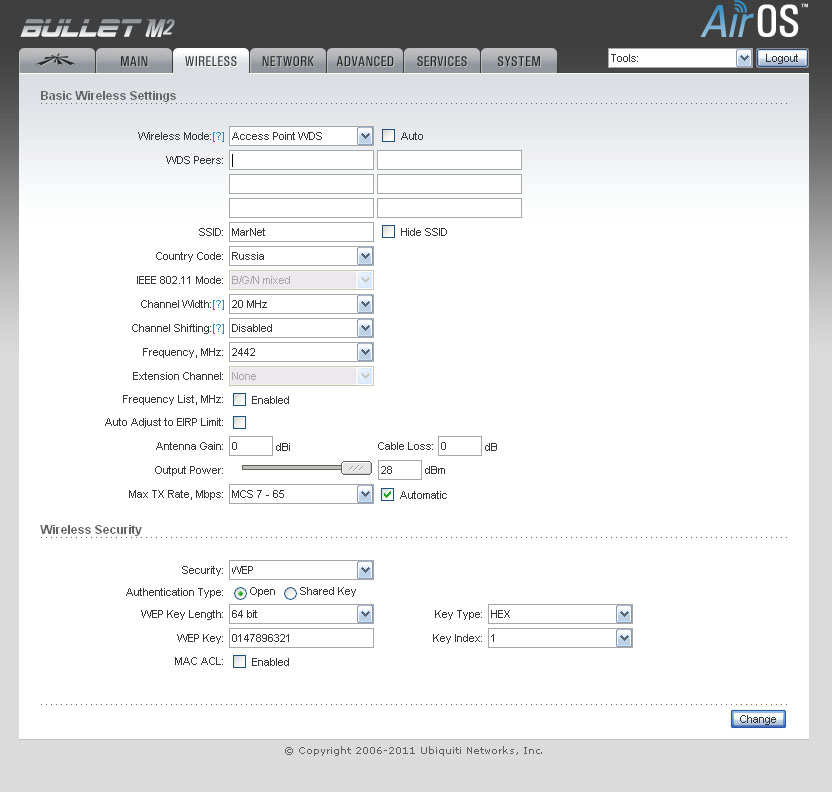Click the Output Power dBm value field
This screenshot has width=832, height=792.
pyautogui.click(x=400, y=470)
